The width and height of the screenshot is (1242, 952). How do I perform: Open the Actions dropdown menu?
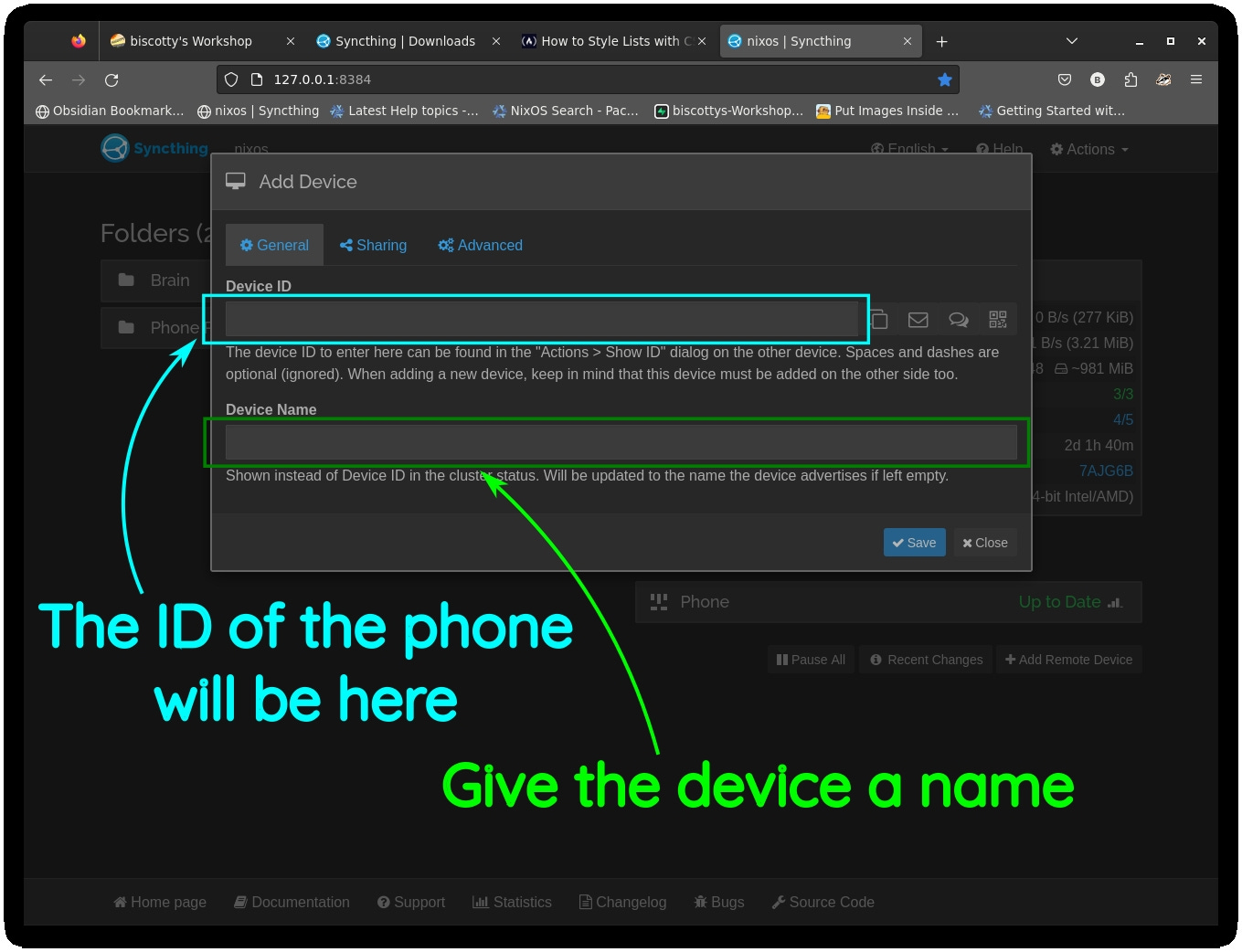click(x=1089, y=149)
